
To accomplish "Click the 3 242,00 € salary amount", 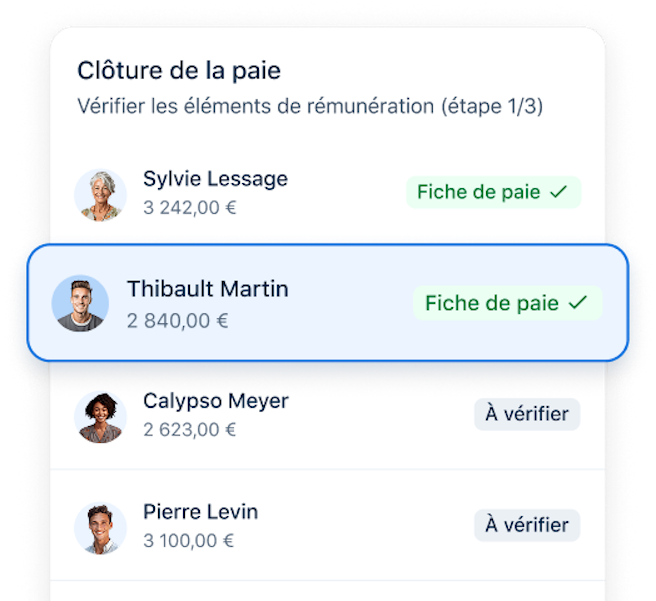I will pyautogui.click(x=190, y=208).
